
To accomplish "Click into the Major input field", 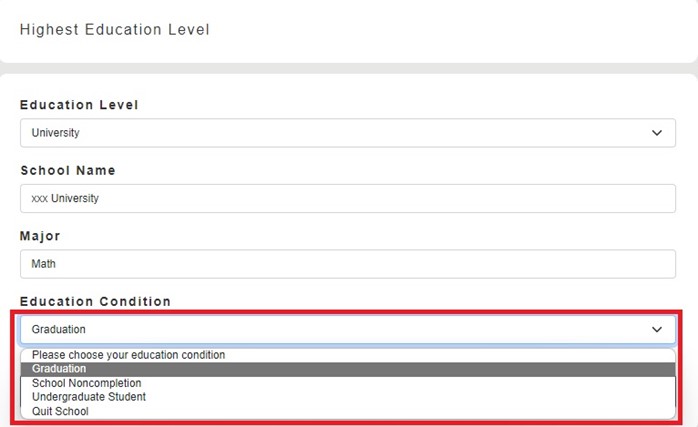I will tap(348, 264).
